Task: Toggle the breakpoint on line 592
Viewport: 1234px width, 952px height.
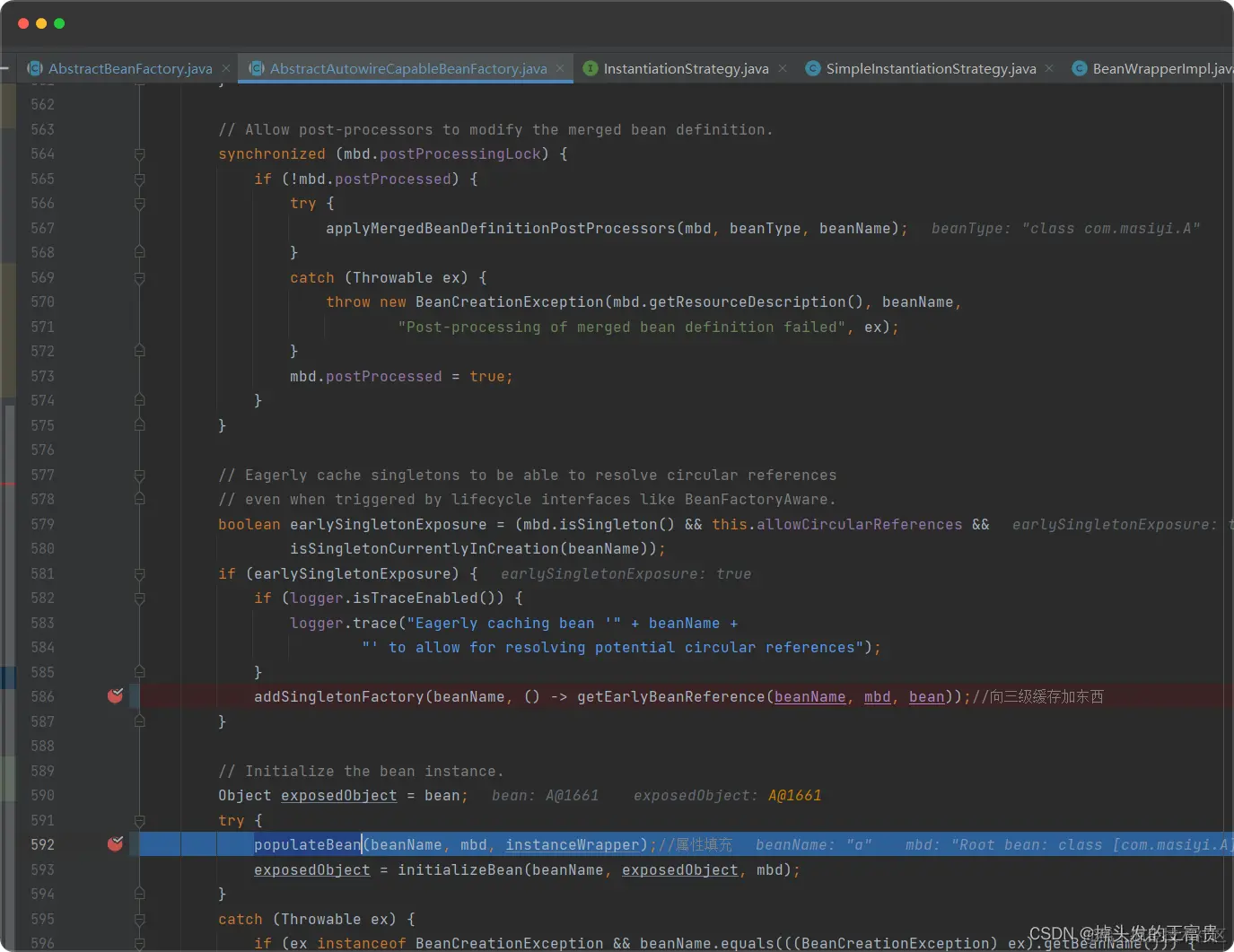Action: 116,843
